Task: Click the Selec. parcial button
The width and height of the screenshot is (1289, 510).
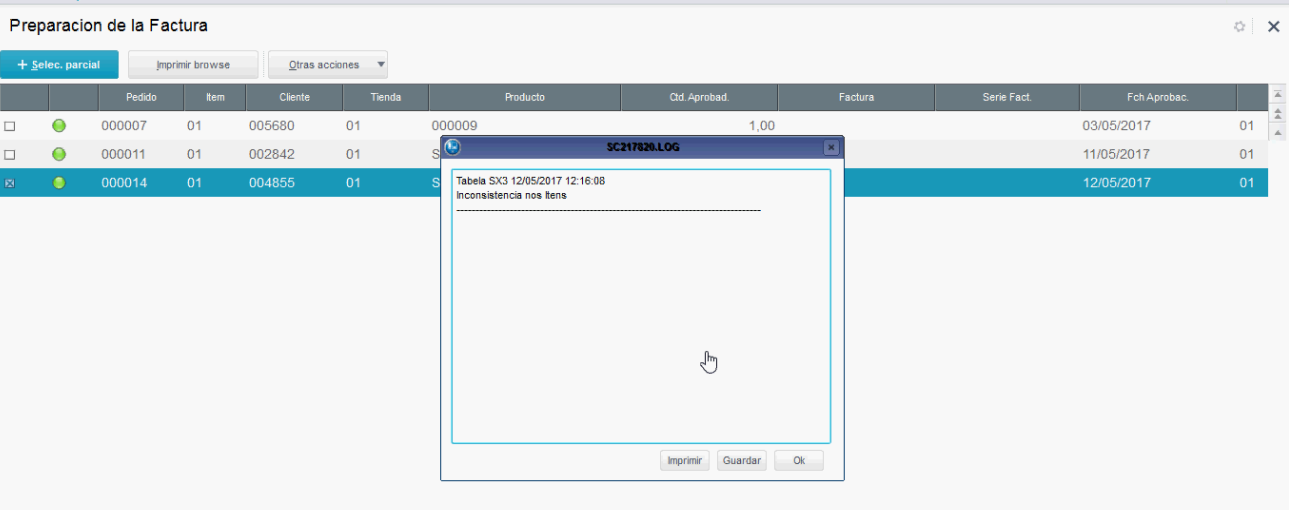Action: [x=59, y=65]
